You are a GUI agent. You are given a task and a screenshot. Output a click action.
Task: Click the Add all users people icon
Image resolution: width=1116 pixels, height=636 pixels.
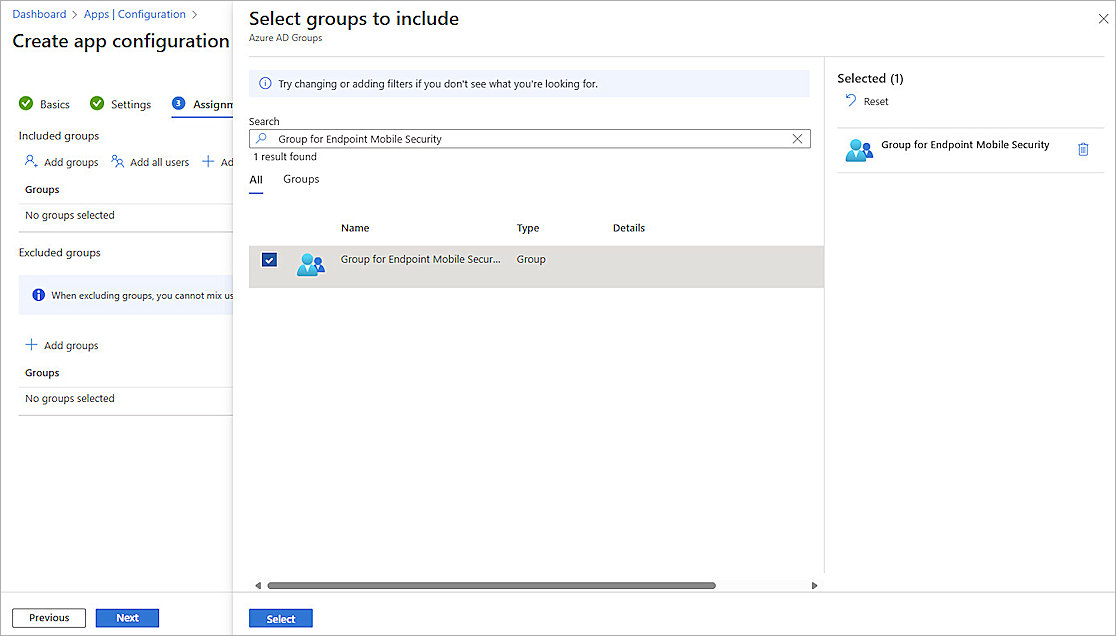(117, 161)
